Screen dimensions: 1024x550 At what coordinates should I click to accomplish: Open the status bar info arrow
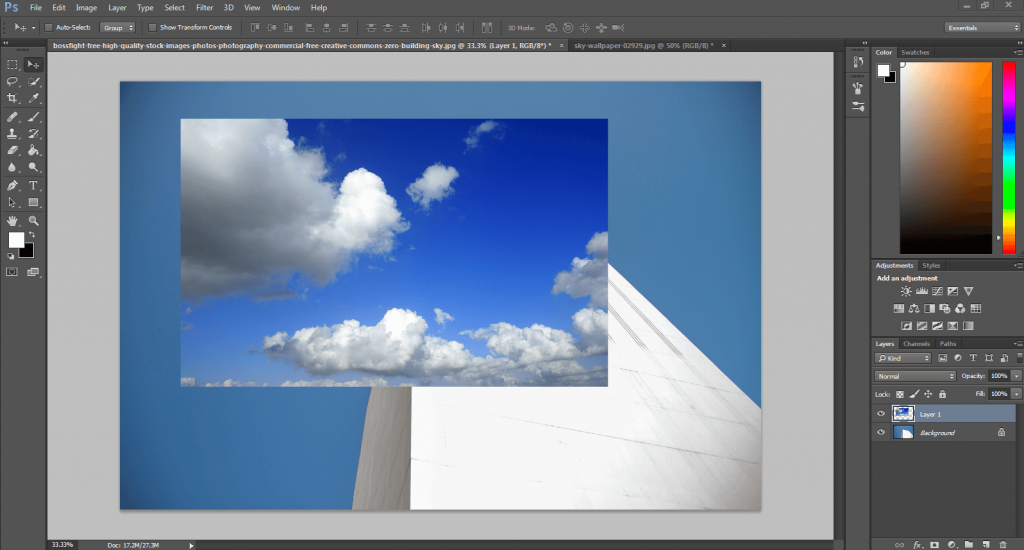[191, 545]
